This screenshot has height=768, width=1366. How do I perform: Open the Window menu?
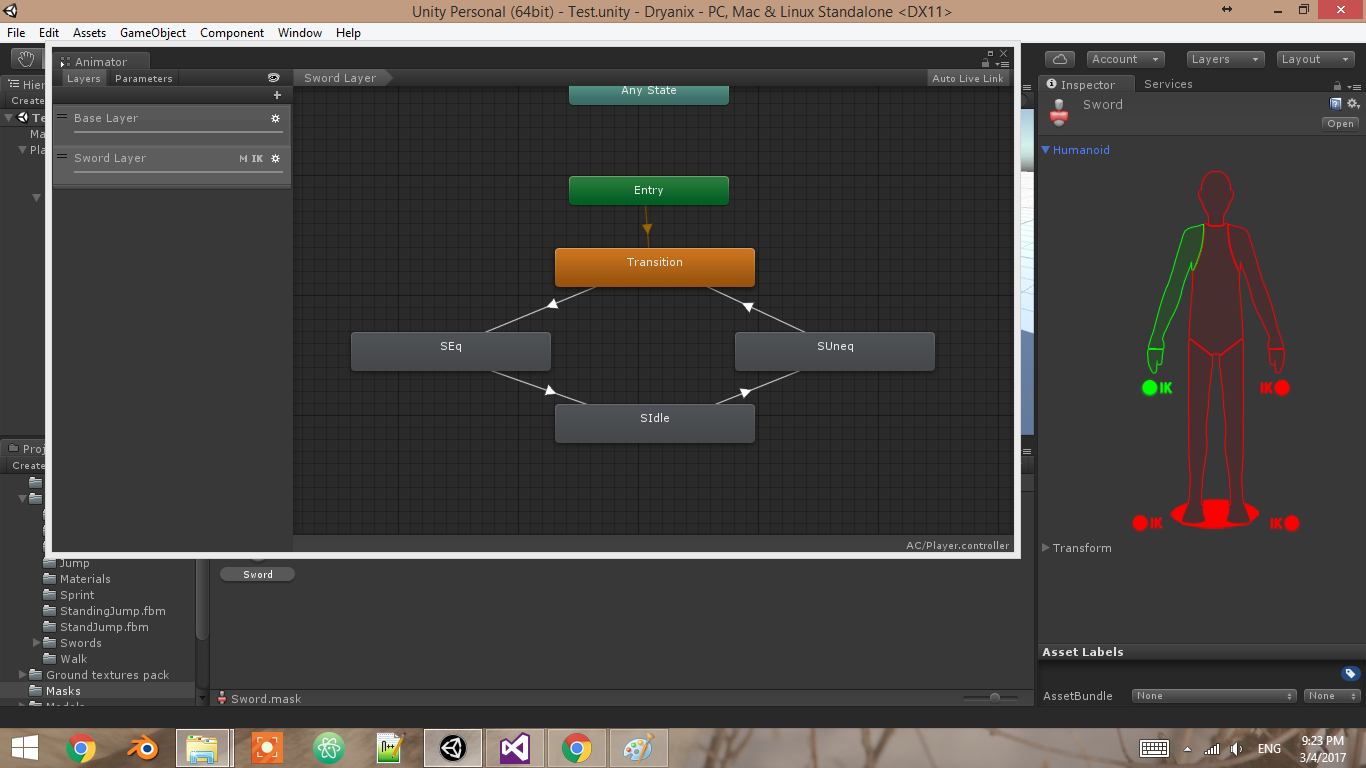pyautogui.click(x=300, y=32)
